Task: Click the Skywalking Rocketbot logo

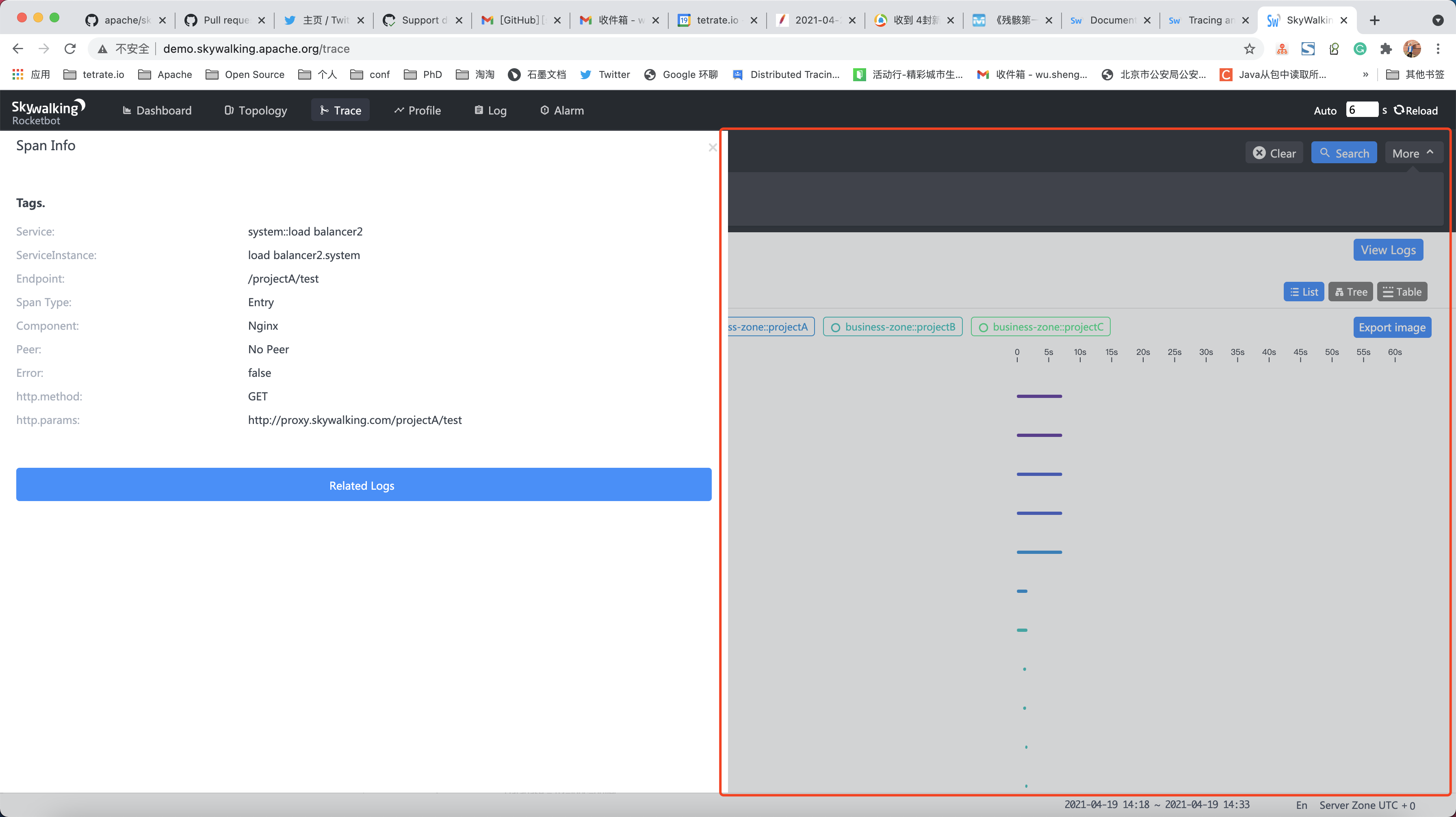Action: (48, 111)
